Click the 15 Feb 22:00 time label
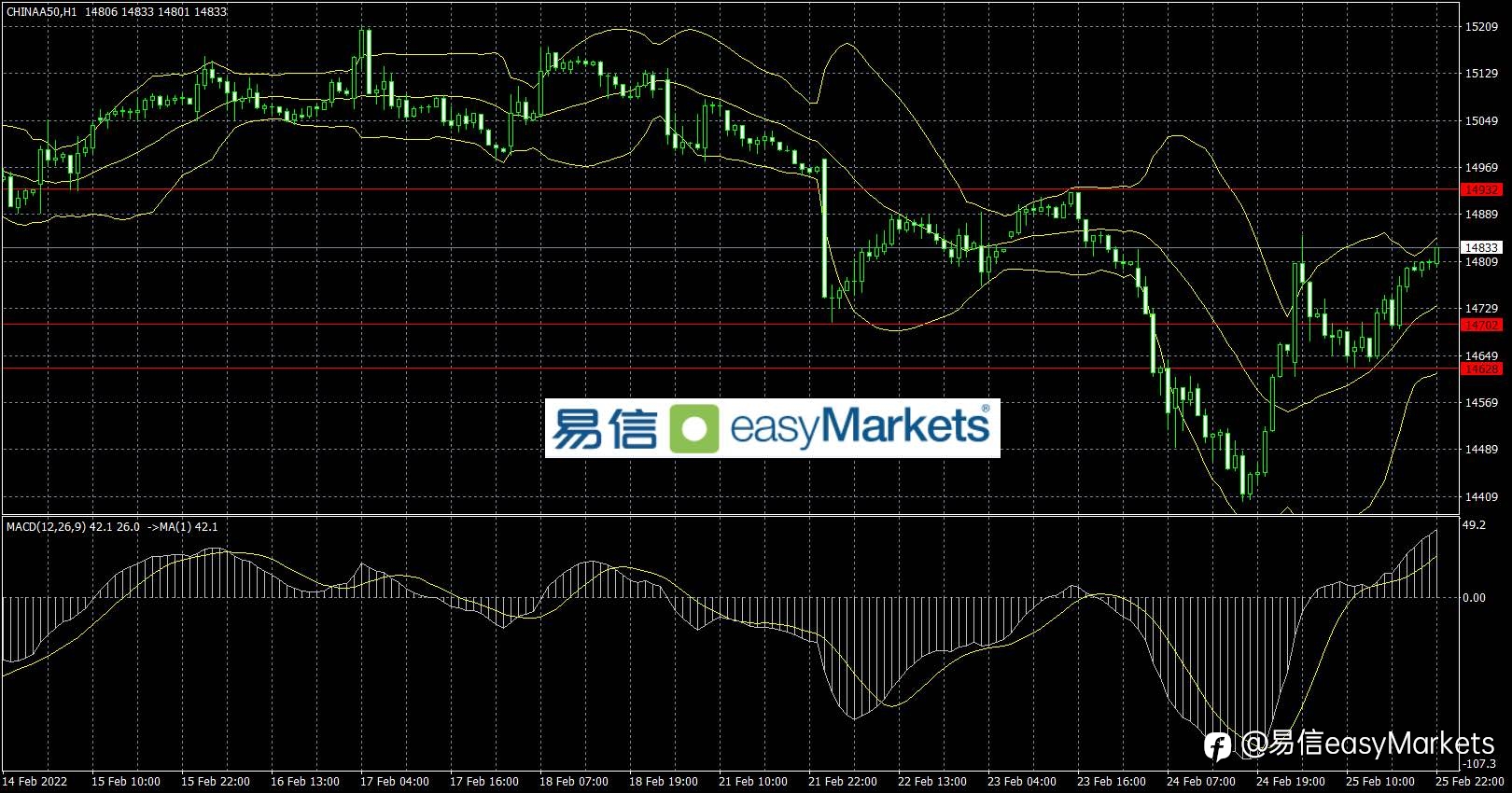1512x793 pixels. point(216,782)
